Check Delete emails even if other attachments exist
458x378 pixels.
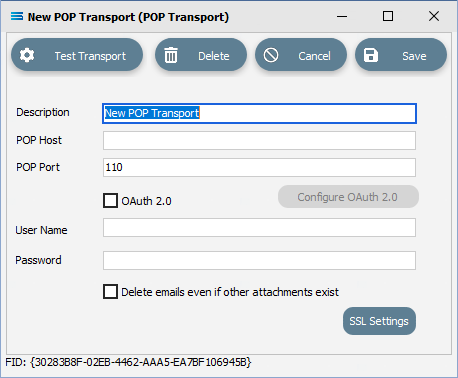point(110,292)
